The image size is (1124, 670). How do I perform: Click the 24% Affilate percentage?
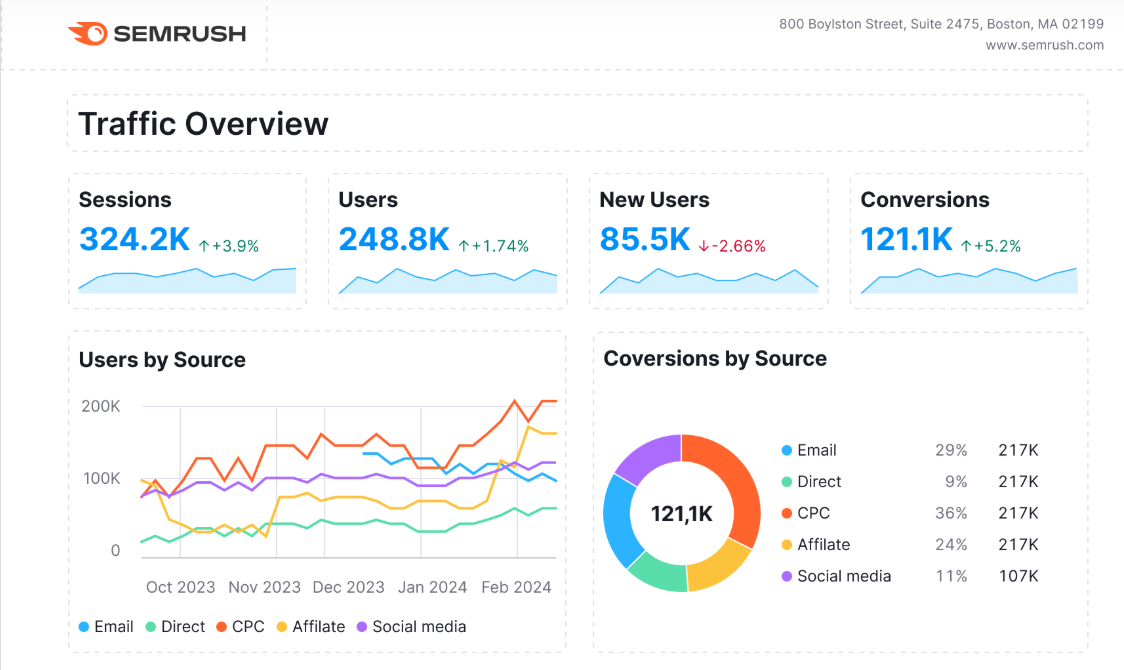tap(951, 545)
